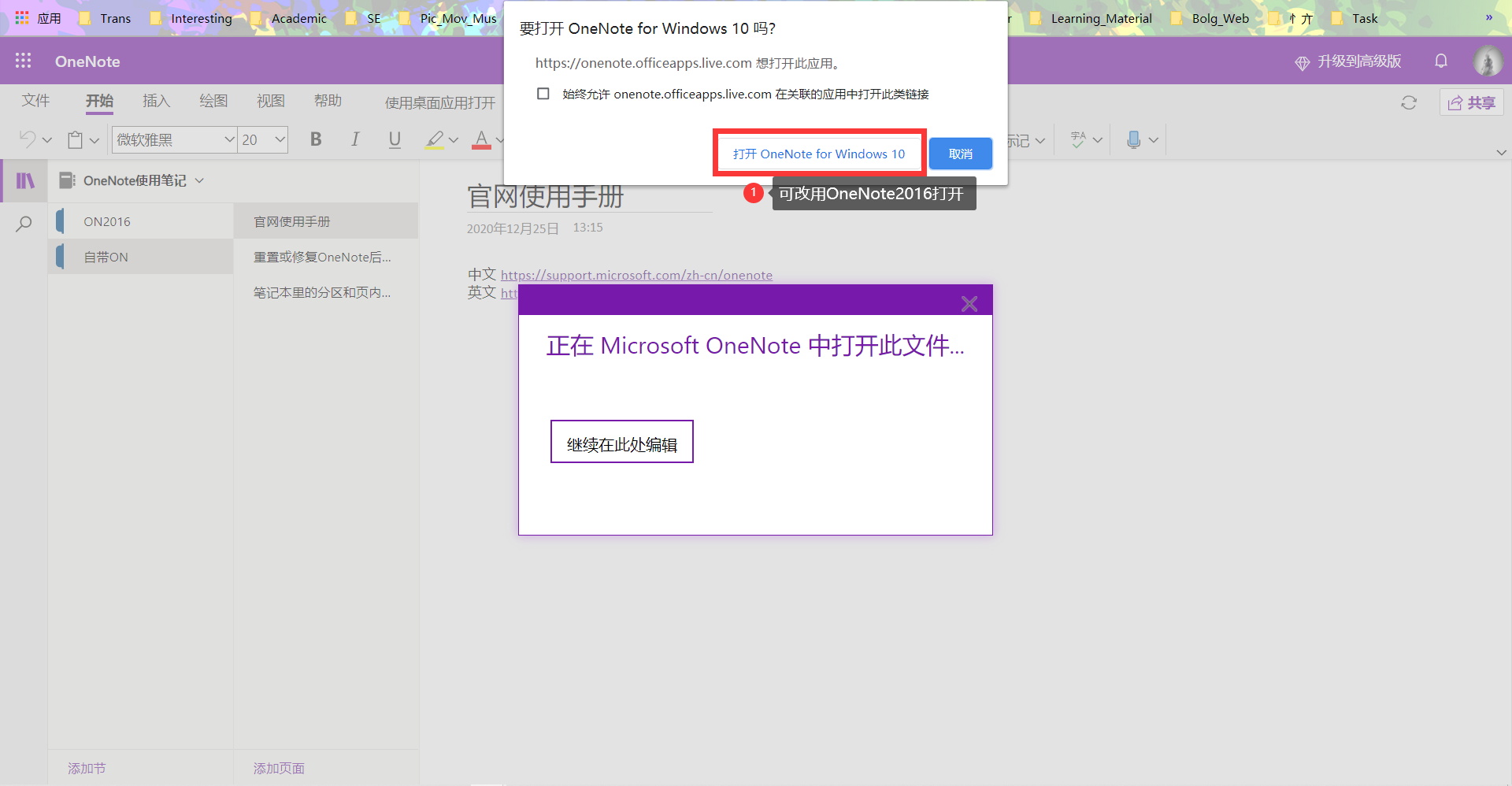Viewport: 1512px width, 786px height.
Task: Click 打开 OneNote for Windows 10 button
Action: (x=819, y=154)
